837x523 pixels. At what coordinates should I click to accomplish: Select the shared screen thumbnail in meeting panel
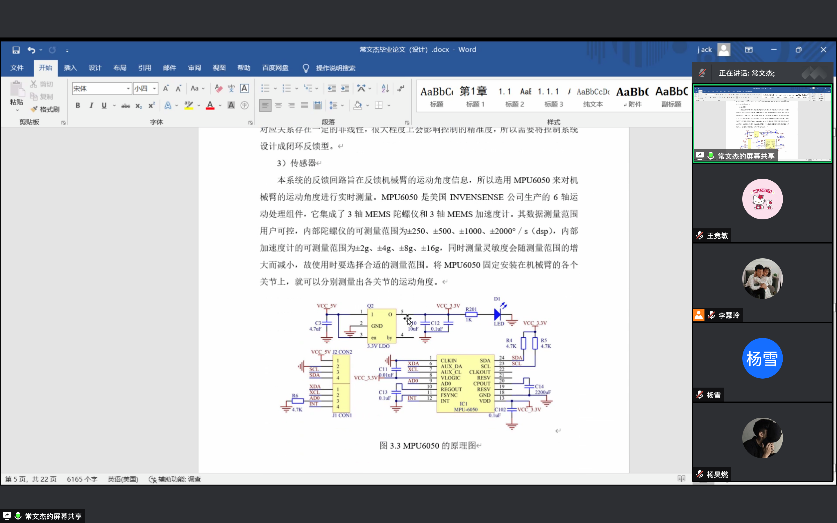pos(762,124)
